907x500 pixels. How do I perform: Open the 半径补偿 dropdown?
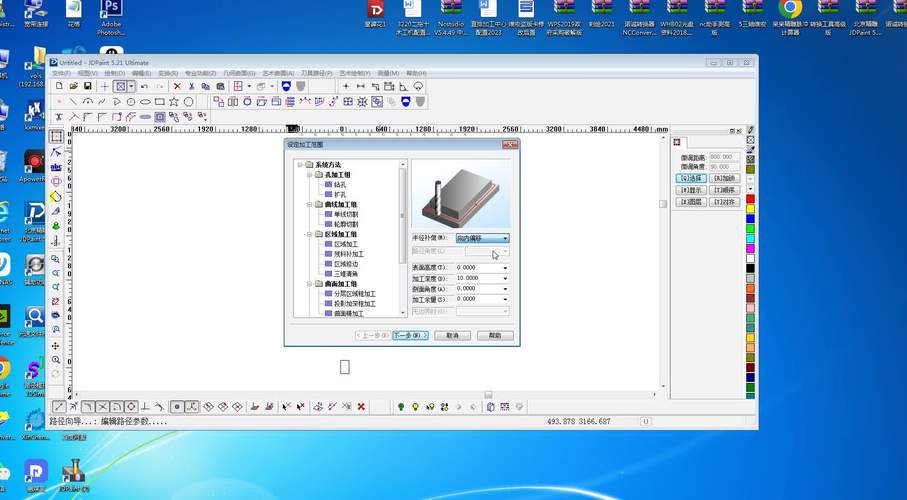[x=482, y=238]
